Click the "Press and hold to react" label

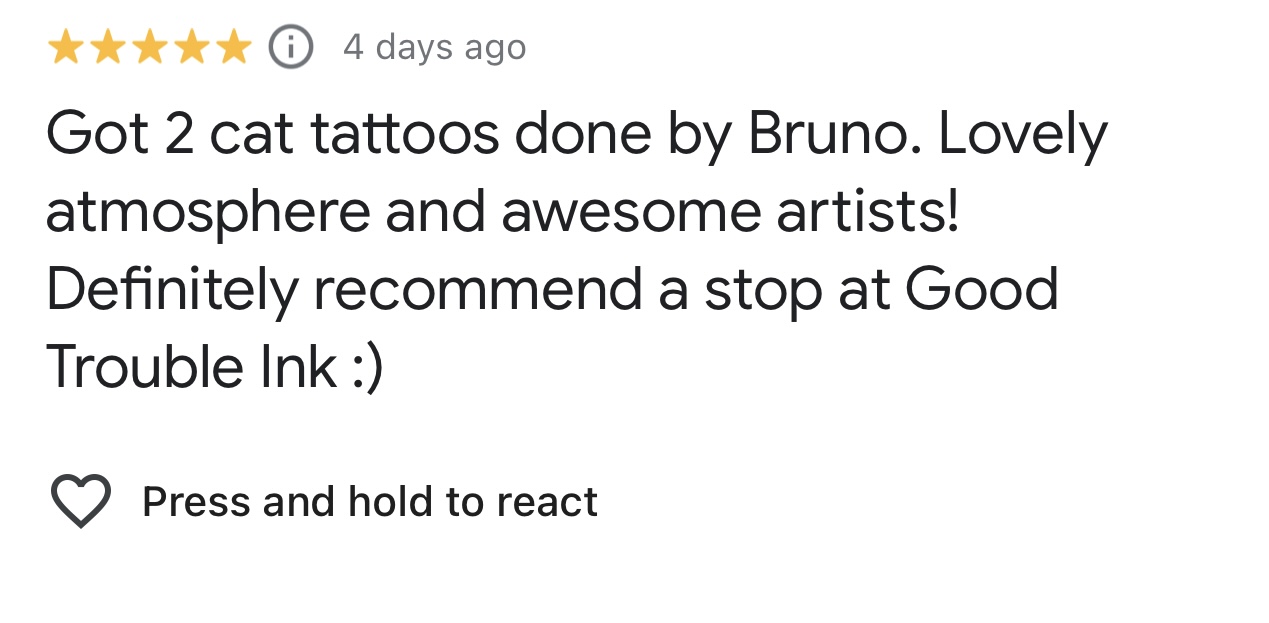369,502
